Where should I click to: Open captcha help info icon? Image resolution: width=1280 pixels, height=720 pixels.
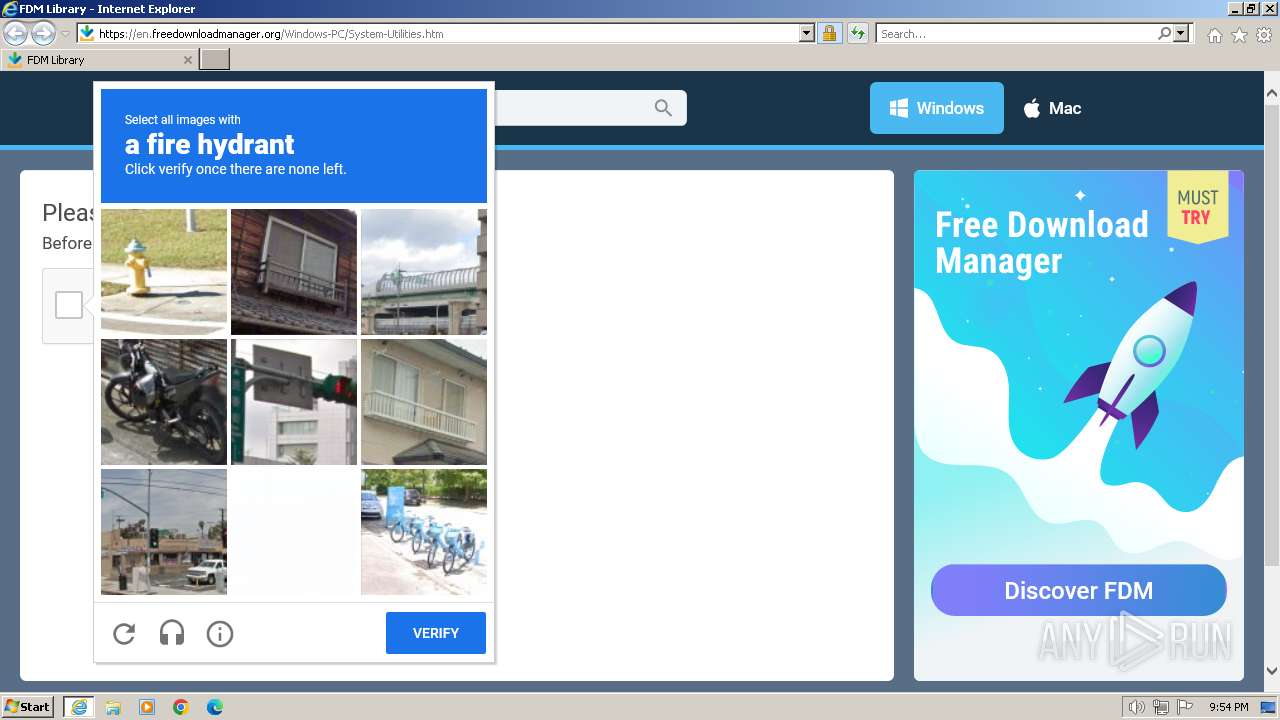tap(220, 633)
